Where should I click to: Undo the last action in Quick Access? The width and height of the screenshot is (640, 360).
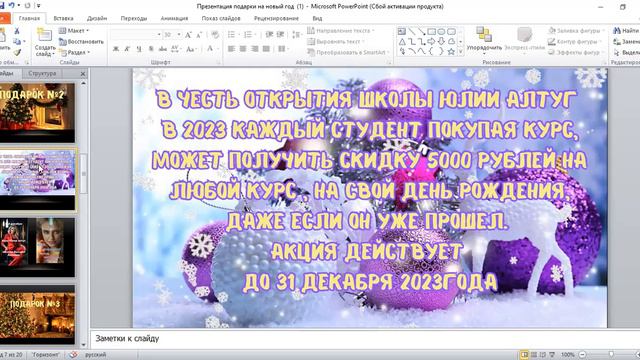click(12, 6)
